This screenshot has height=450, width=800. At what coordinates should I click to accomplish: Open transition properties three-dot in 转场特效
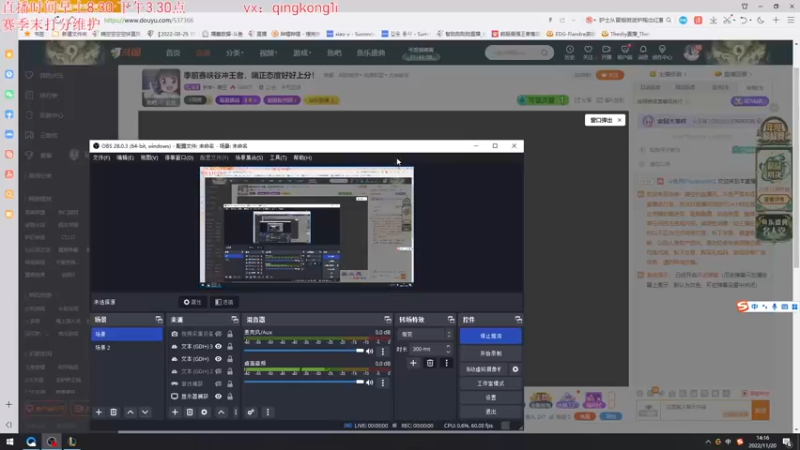[x=446, y=363]
